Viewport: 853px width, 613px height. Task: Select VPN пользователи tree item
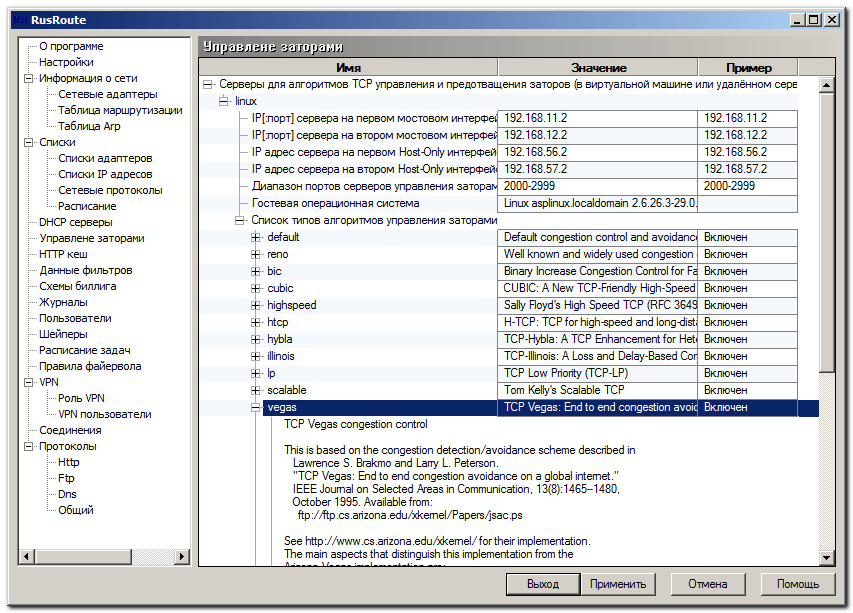click(x=105, y=414)
